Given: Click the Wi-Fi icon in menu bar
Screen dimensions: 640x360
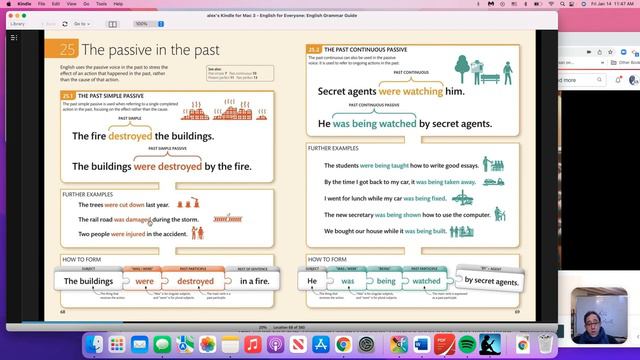Looking at the screenshot, I should (x=551, y=4).
